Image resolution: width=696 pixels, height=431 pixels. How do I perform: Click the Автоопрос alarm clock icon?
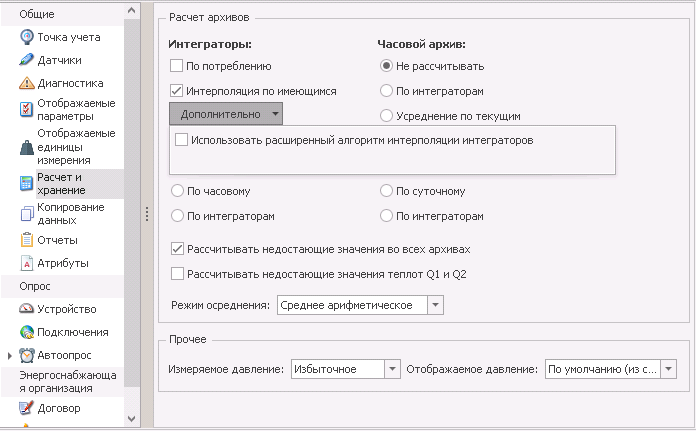coord(27,355)
